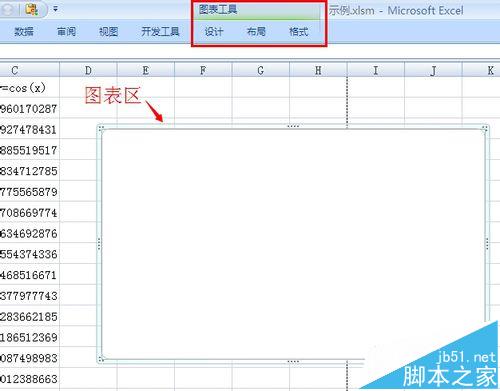Click the chart's top-left corner handle

101,128
